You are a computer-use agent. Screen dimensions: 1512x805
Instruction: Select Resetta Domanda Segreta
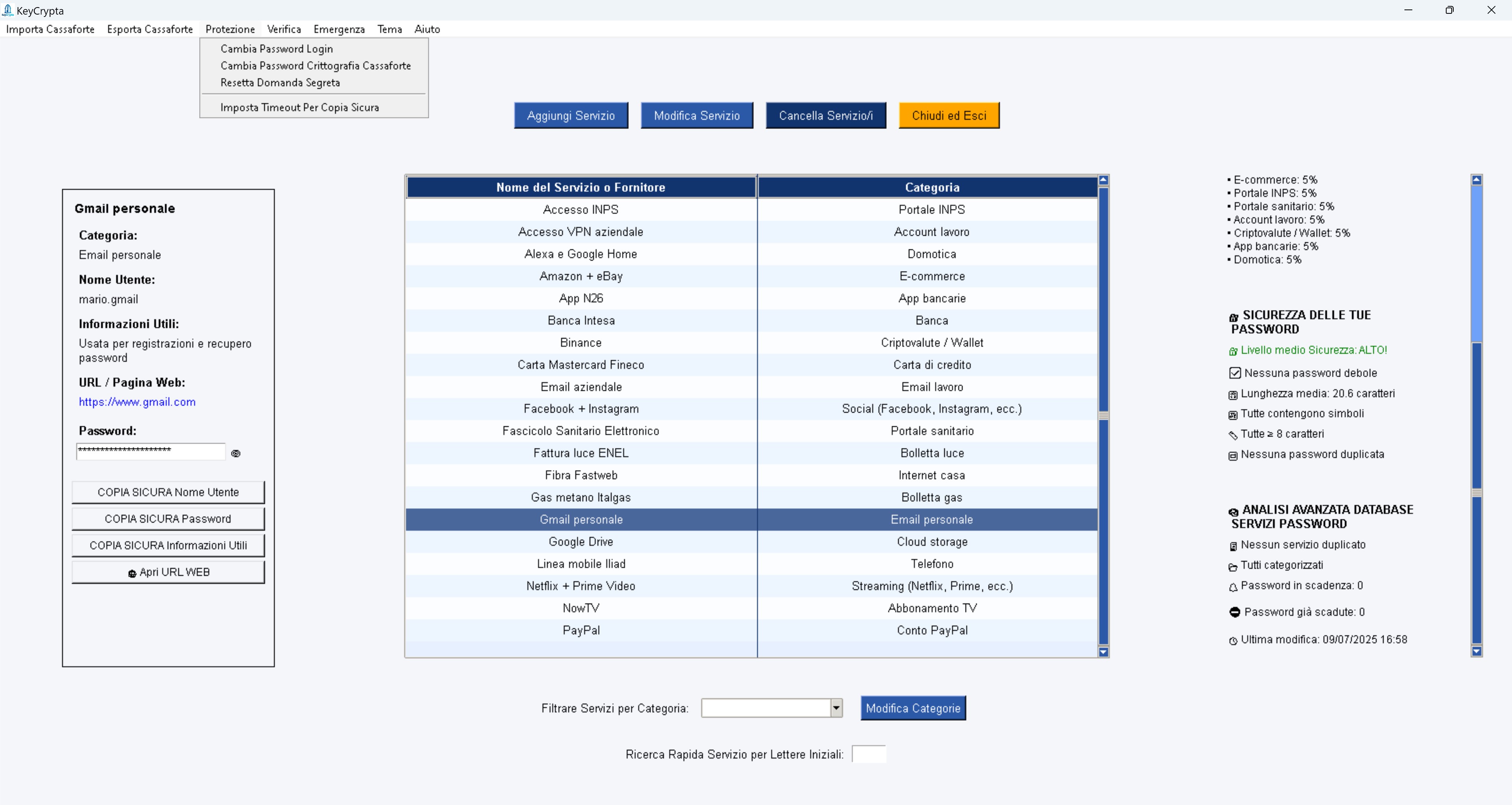(314, 83)
